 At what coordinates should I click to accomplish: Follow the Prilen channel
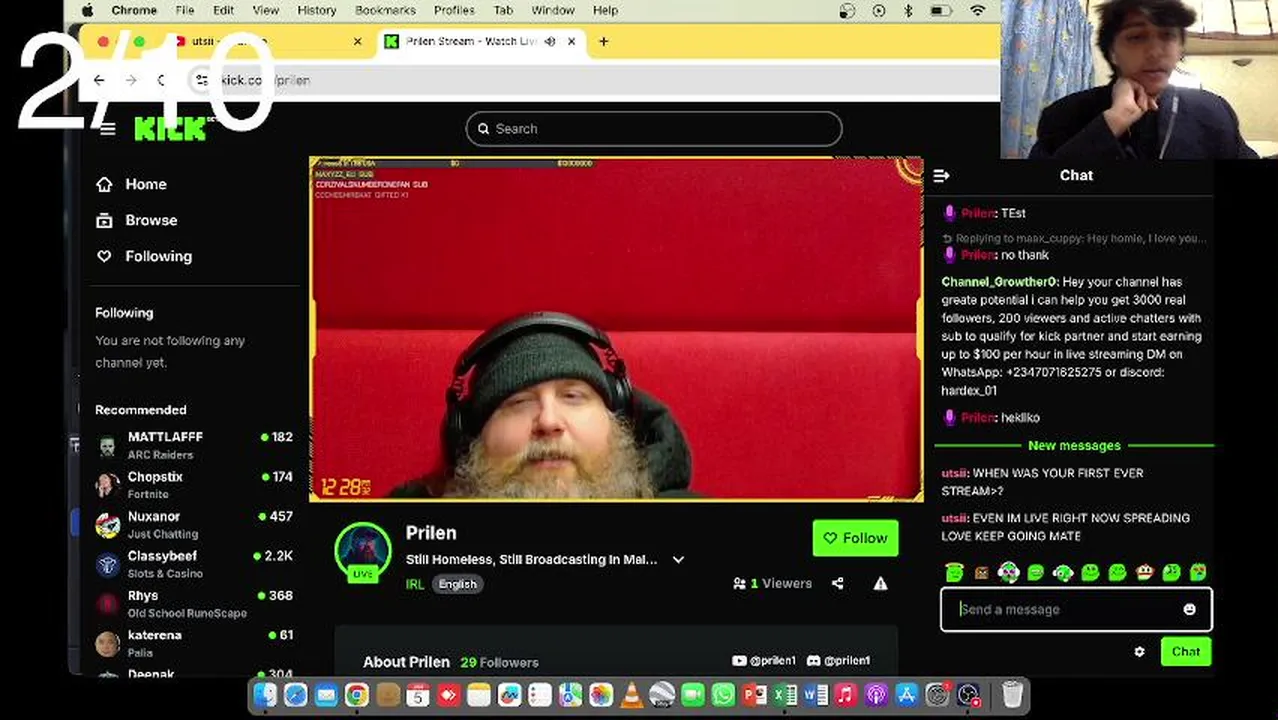[855, 538]
